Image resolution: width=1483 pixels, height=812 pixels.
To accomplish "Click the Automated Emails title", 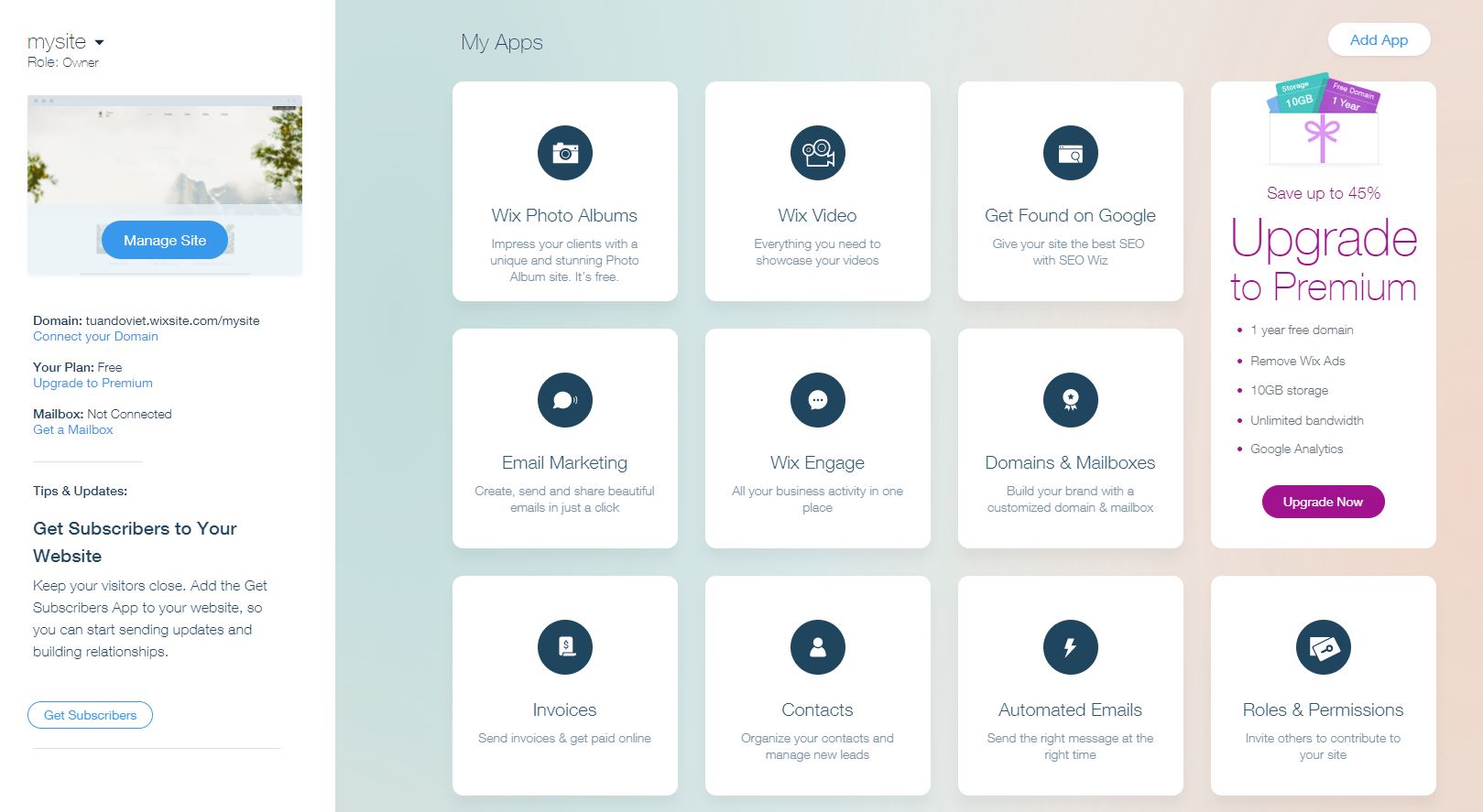I will coord(1070,709).
